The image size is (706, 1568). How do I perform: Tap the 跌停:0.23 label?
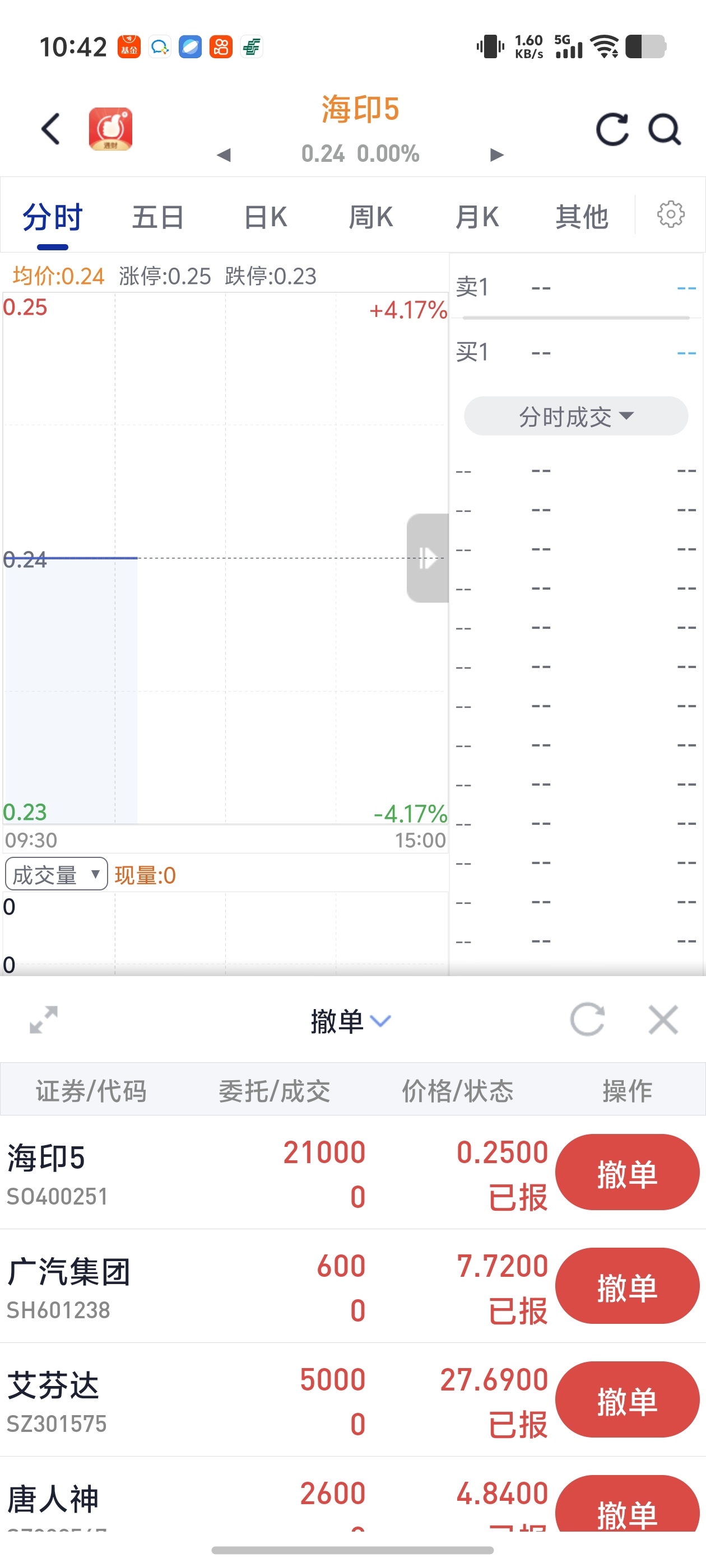point(271,276)
